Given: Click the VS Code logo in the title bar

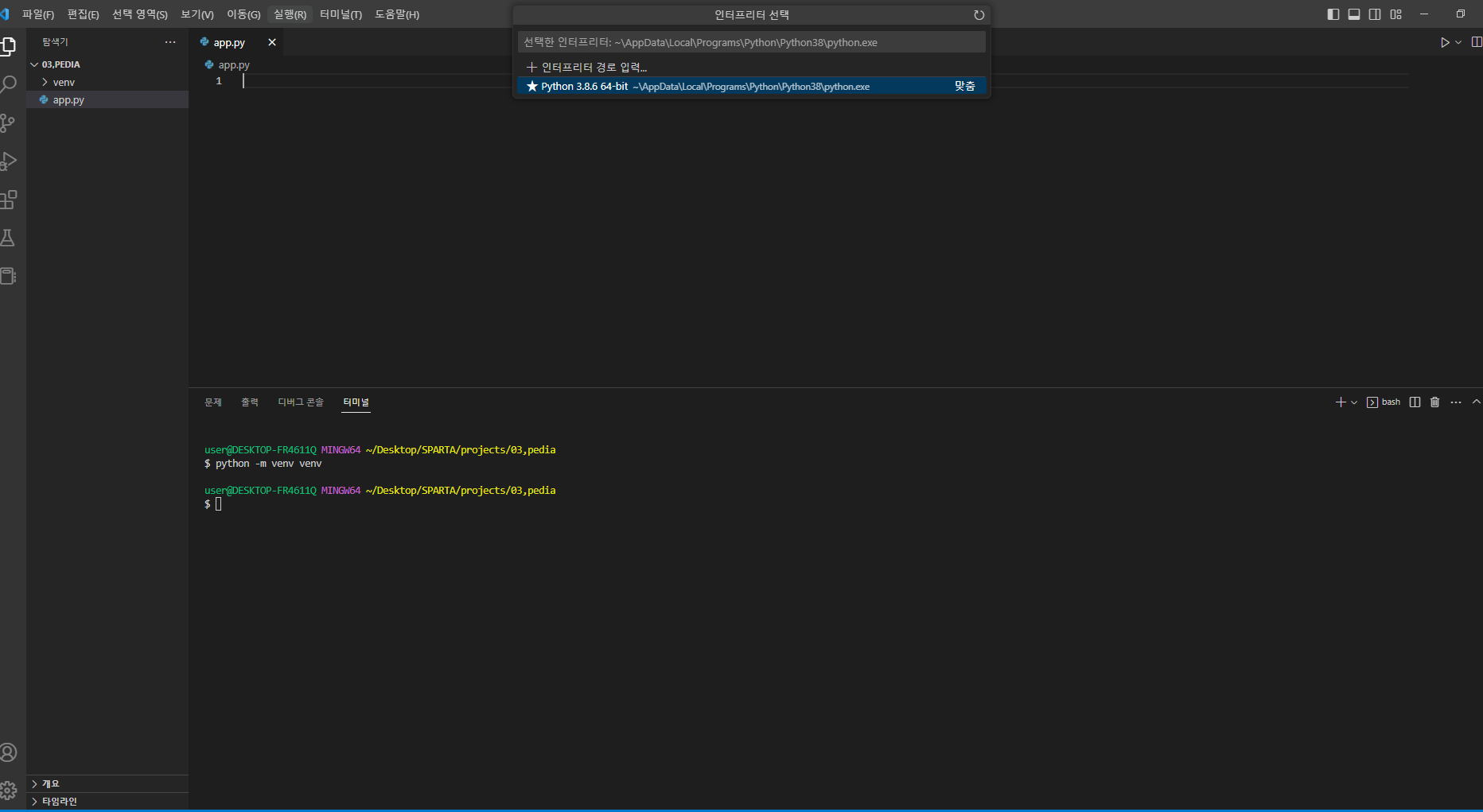Looking at the screenshot, I should click(5, 14).
